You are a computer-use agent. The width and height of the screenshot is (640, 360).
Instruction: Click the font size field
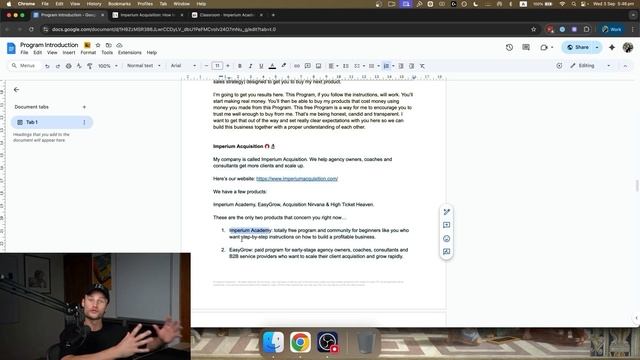[x=217, y=66]
